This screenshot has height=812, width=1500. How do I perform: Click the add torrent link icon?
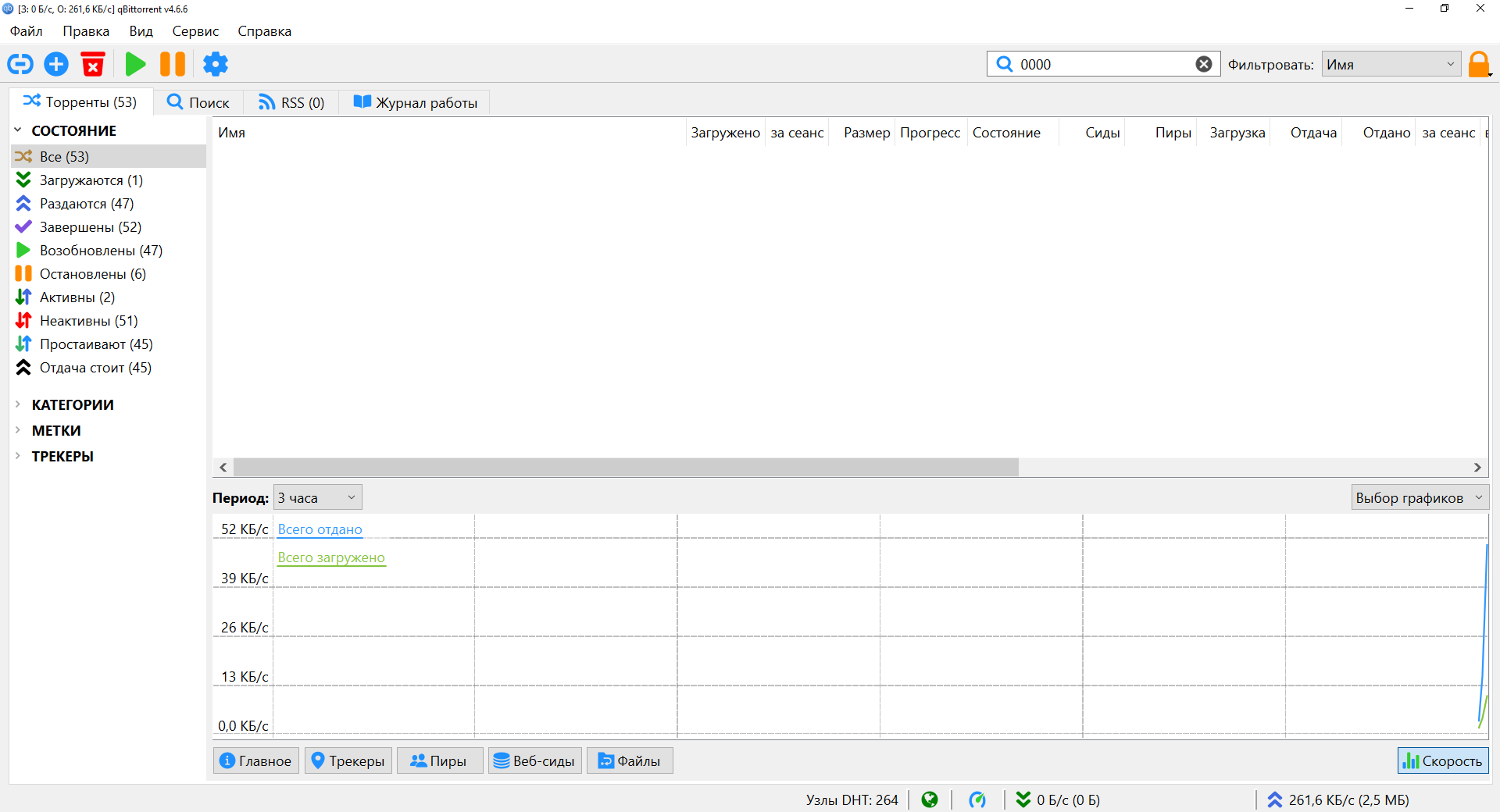pyautogui.click(x=20, y=64)
